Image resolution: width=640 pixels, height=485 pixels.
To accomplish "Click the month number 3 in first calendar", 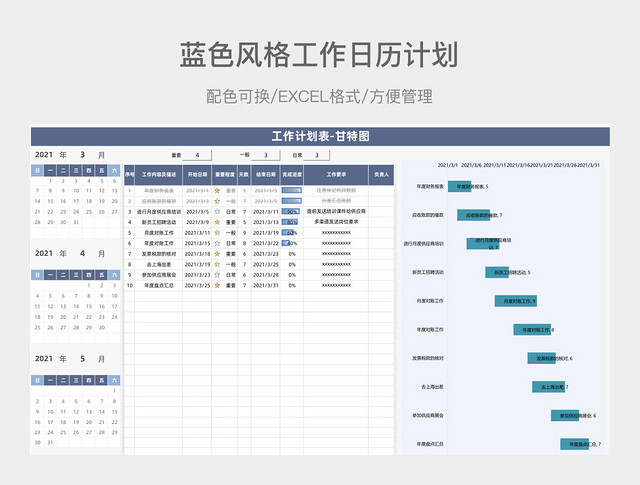I will [82, 155].
